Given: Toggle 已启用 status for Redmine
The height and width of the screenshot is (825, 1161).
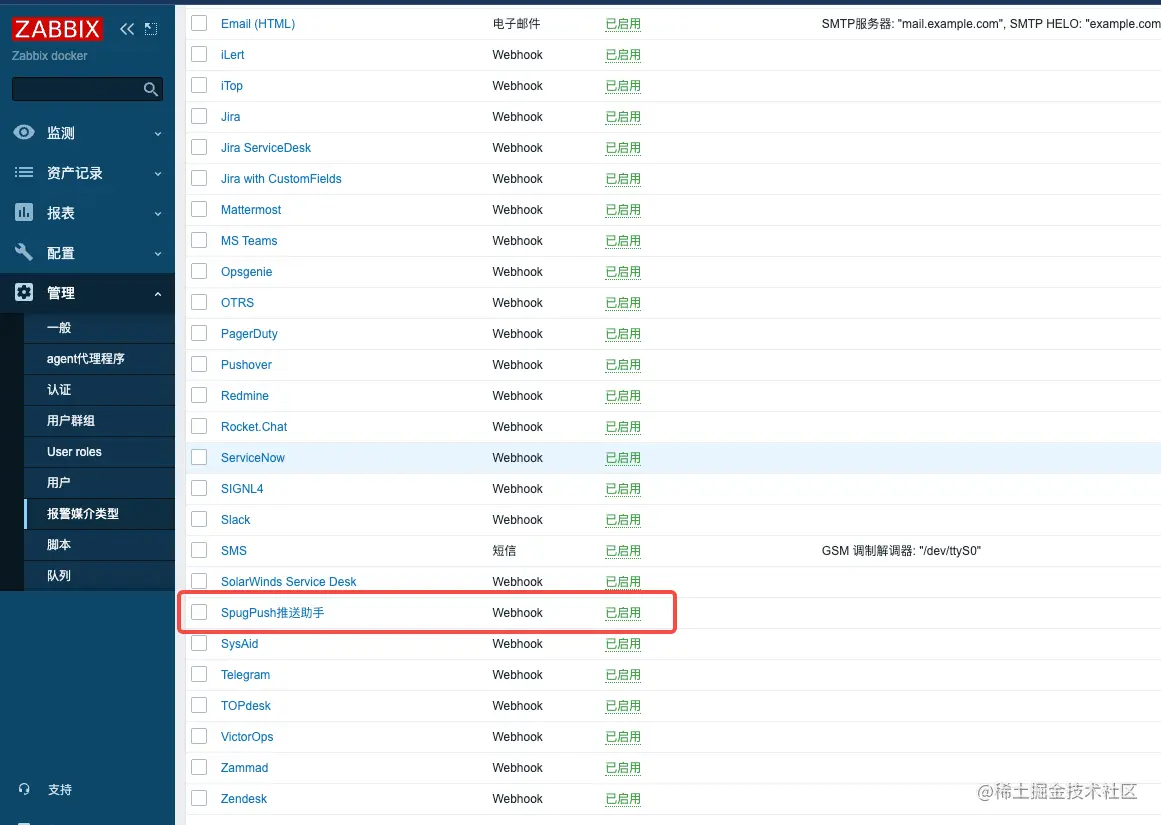Looking at the screenshot, I should pos(623,395).
